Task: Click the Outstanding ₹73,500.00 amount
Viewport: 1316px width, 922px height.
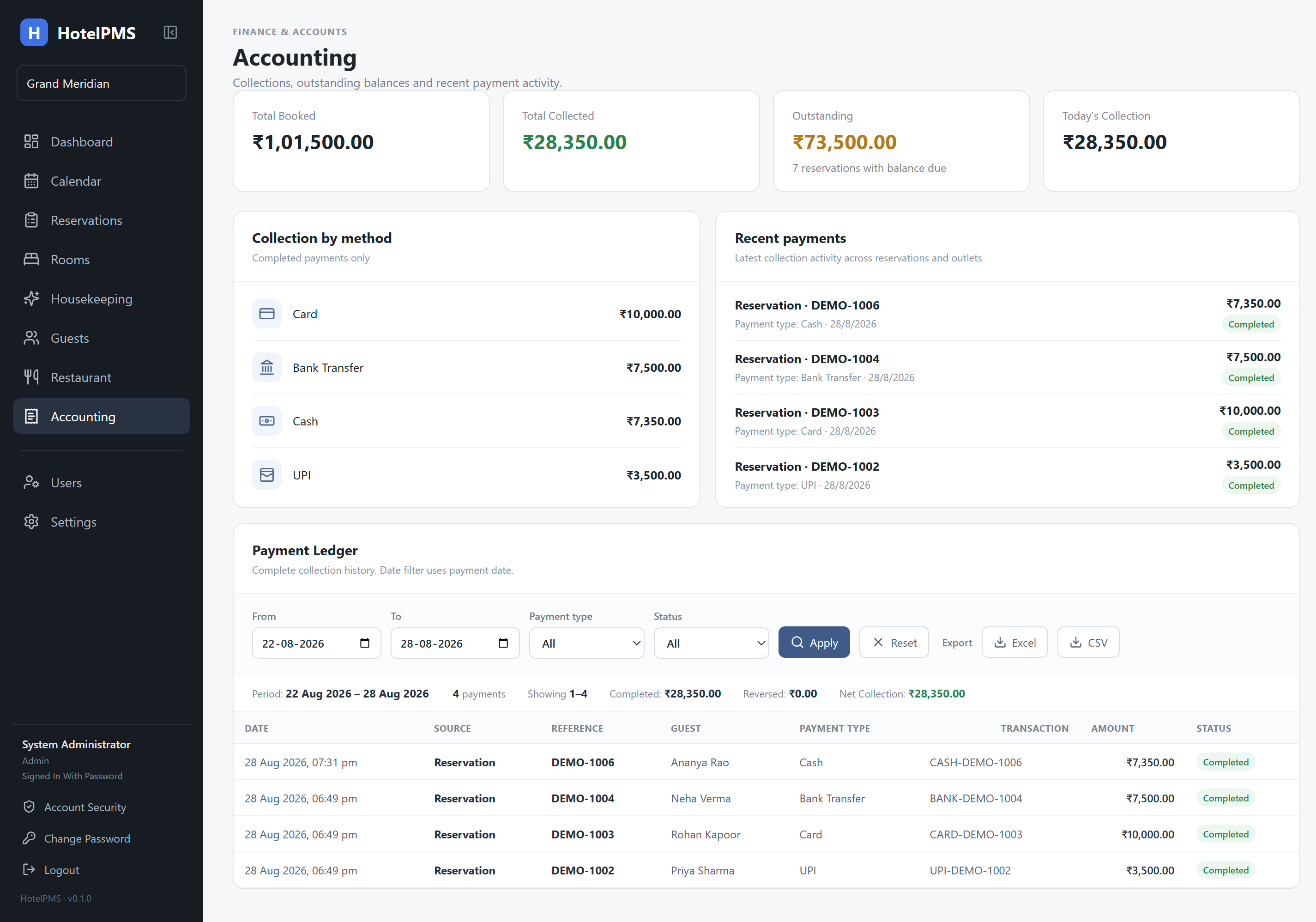Action: pos(844,142)
